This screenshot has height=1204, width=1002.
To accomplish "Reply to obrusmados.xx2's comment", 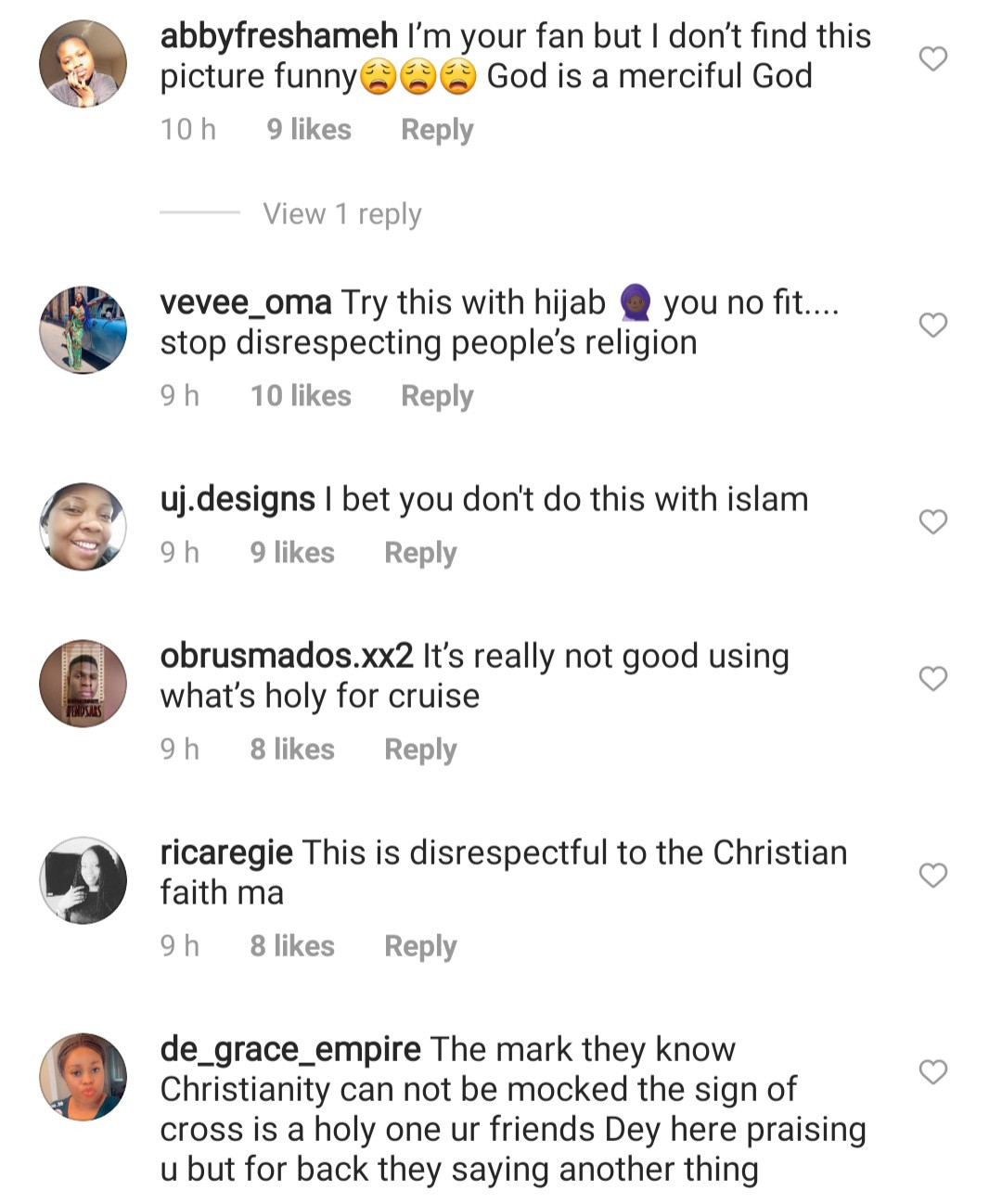I will 420,749.
